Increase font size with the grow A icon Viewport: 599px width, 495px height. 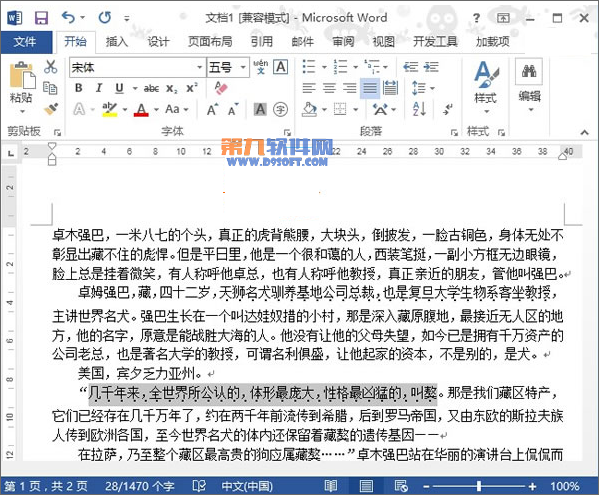(212, 110)
